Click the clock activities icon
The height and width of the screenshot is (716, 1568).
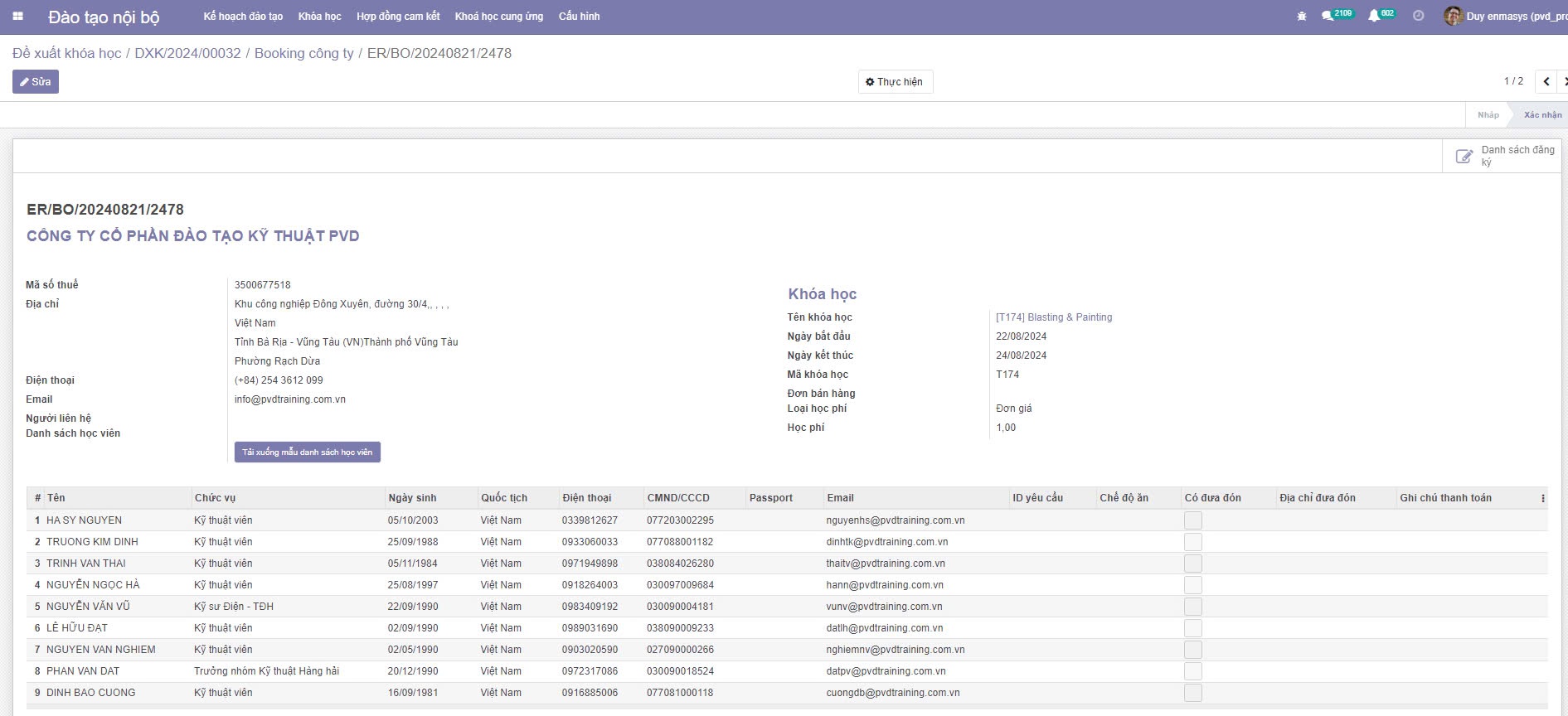[x=1418, y=16]
